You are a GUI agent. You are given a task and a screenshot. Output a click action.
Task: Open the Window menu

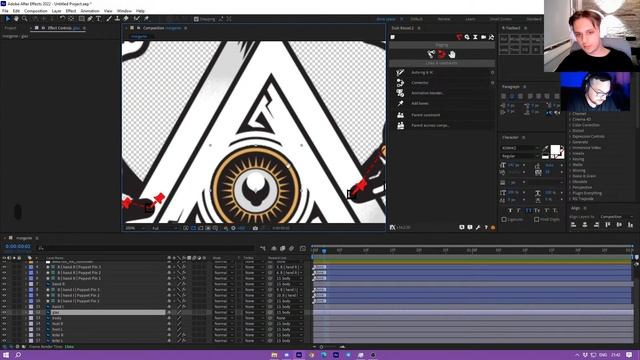[x=124, y=11]
